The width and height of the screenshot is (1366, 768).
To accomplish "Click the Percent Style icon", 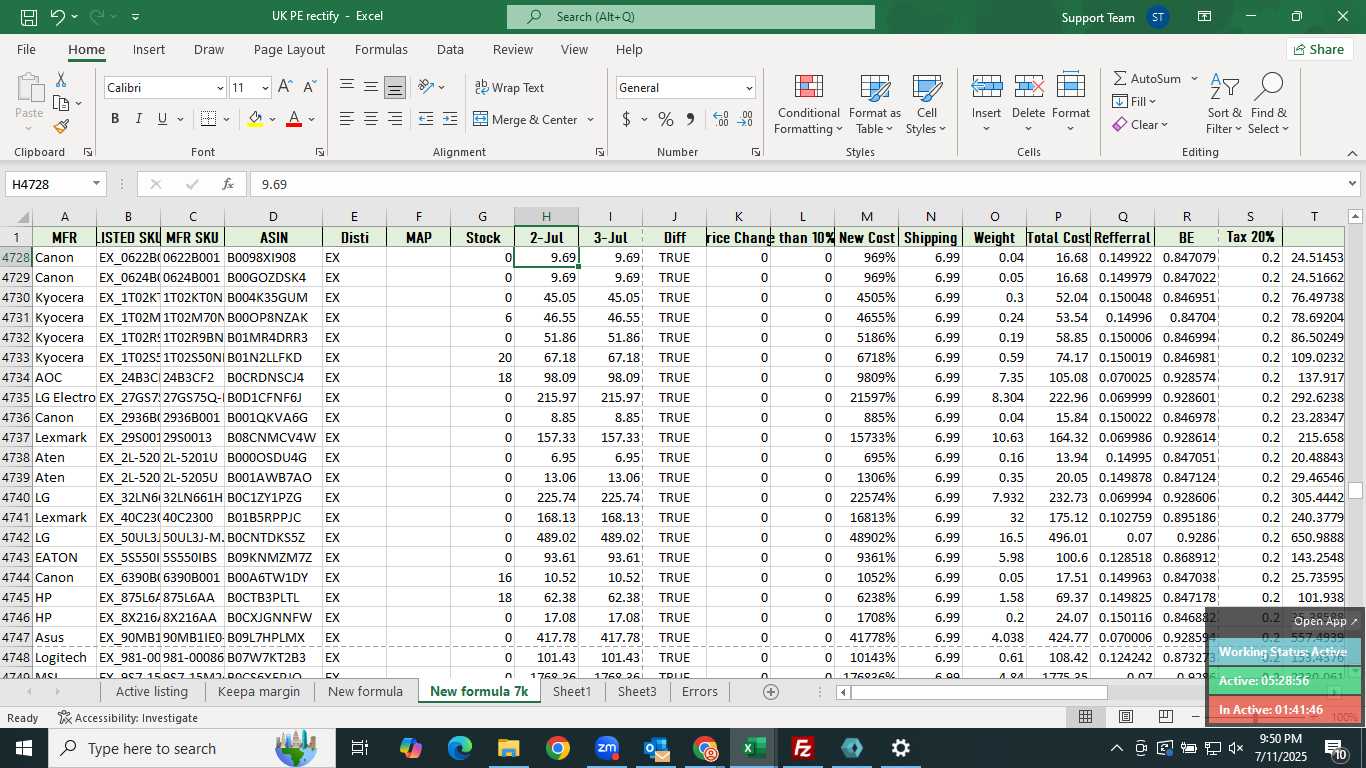I will (665, 119).
